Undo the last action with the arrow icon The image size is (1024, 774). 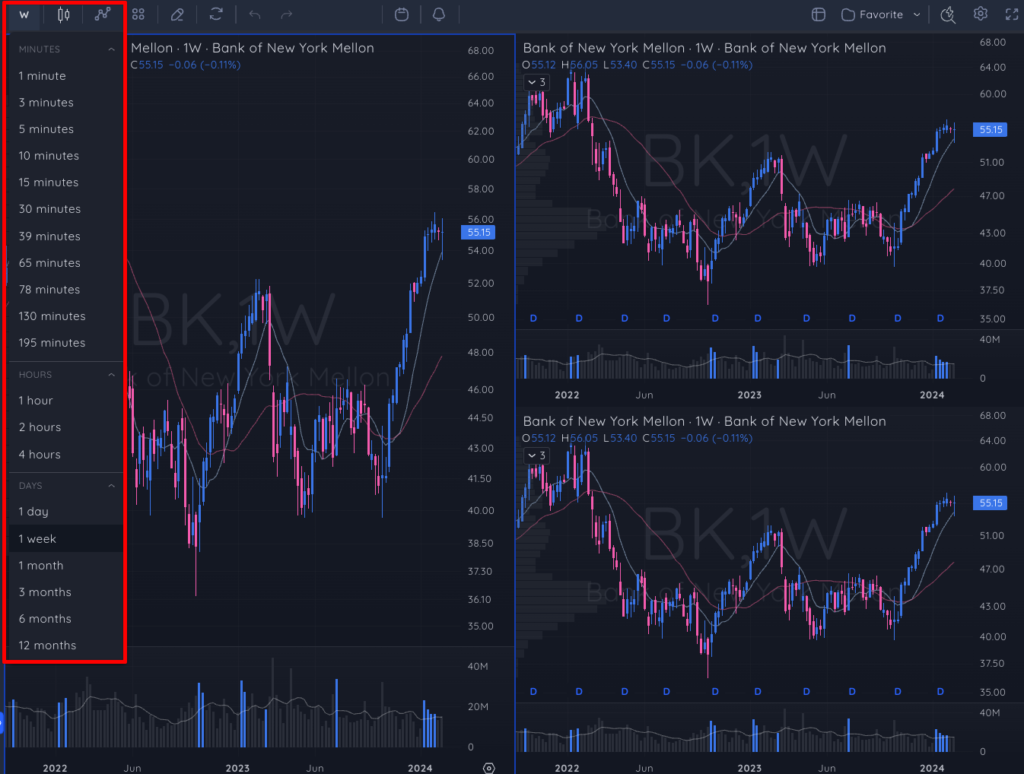click(x=255, y=14)
